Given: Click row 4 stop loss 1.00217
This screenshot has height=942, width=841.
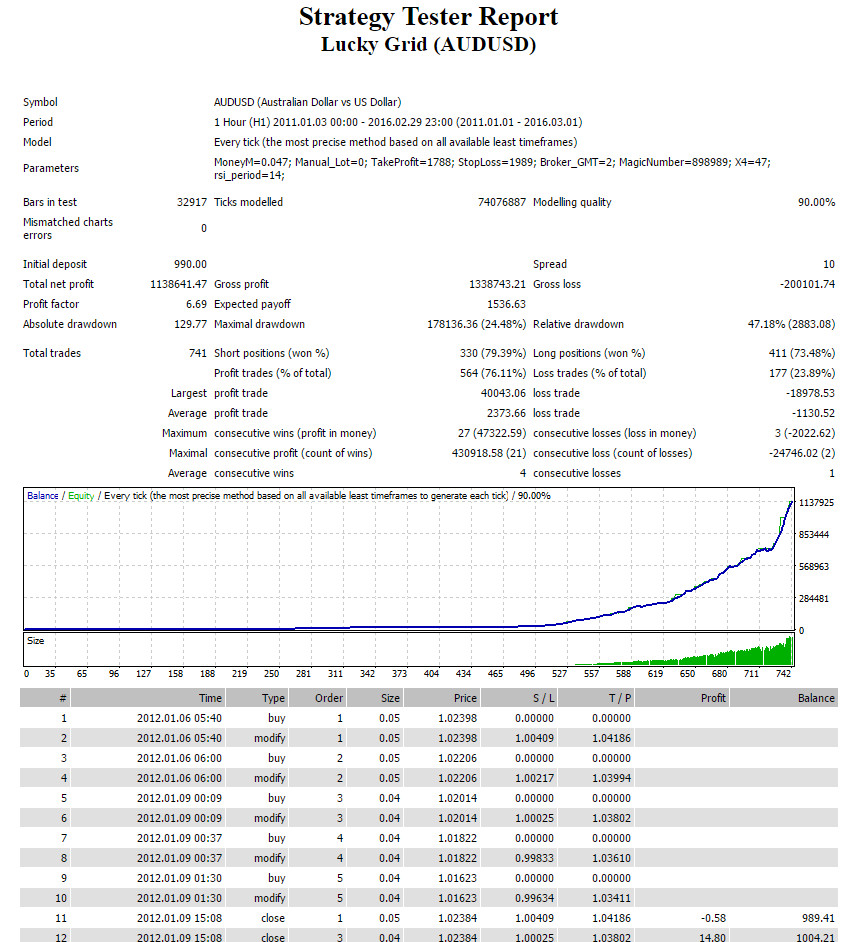Looking at the screenshot, I should point(534,778).
